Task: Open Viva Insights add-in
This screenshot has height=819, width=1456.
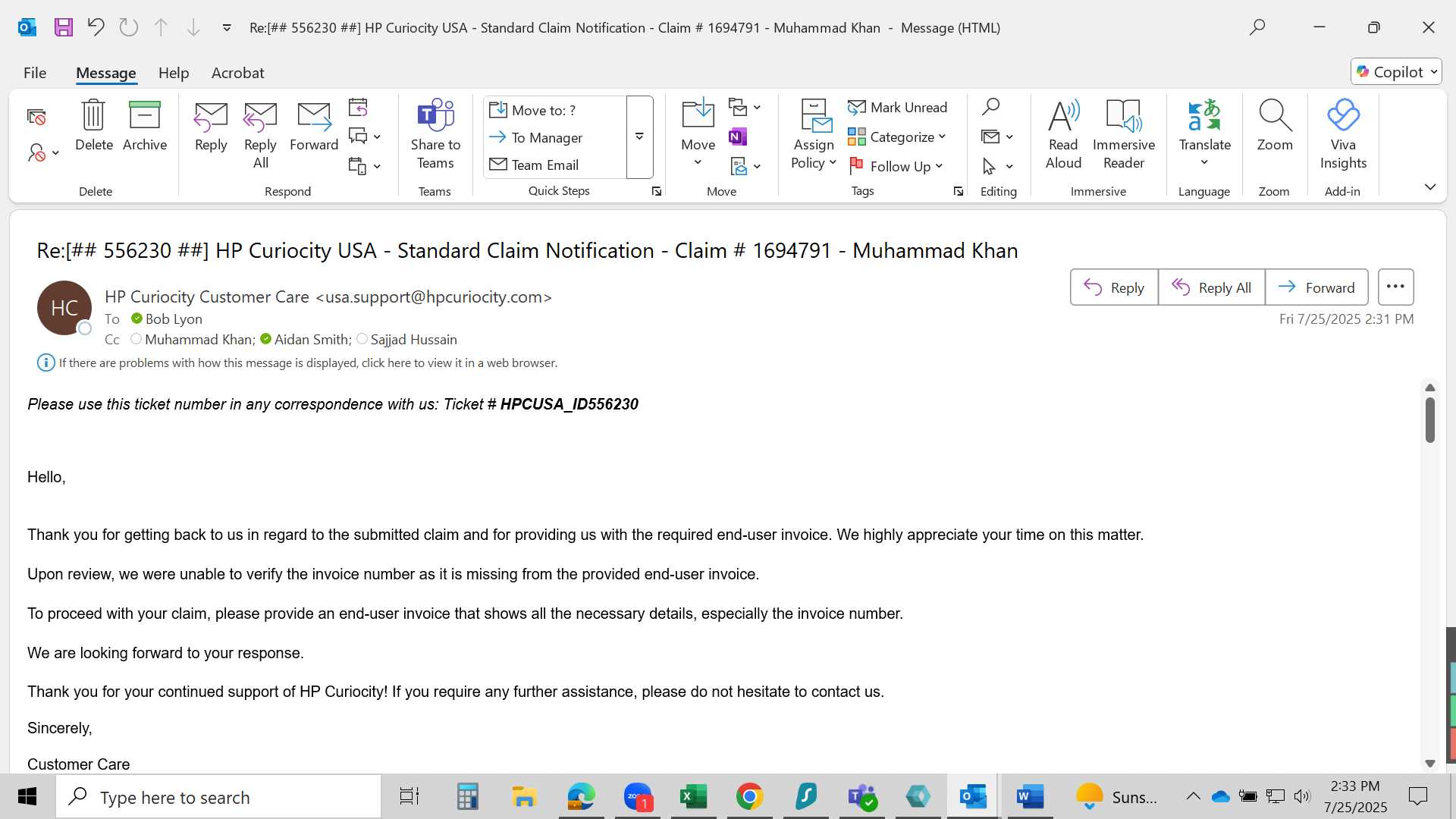Action: (1343, 135)
